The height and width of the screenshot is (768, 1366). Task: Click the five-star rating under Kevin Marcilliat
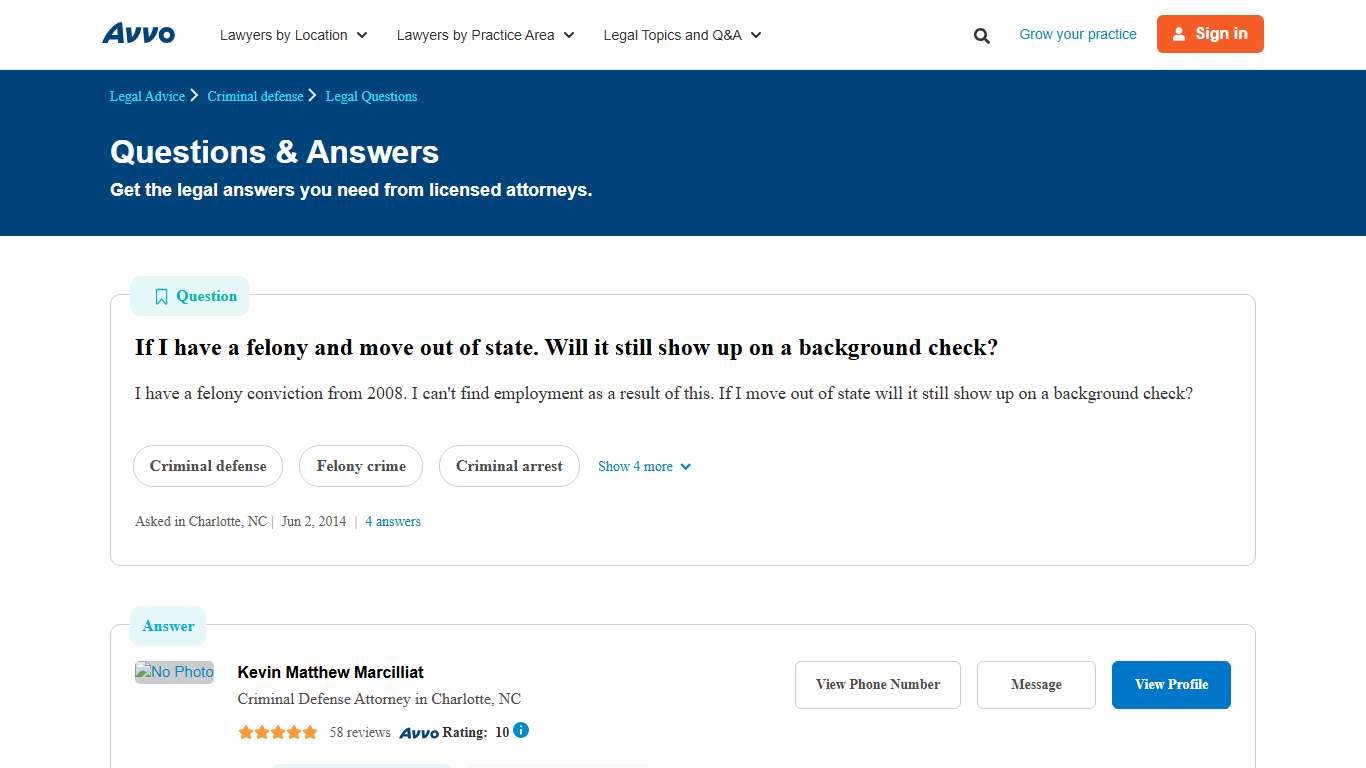277,731
